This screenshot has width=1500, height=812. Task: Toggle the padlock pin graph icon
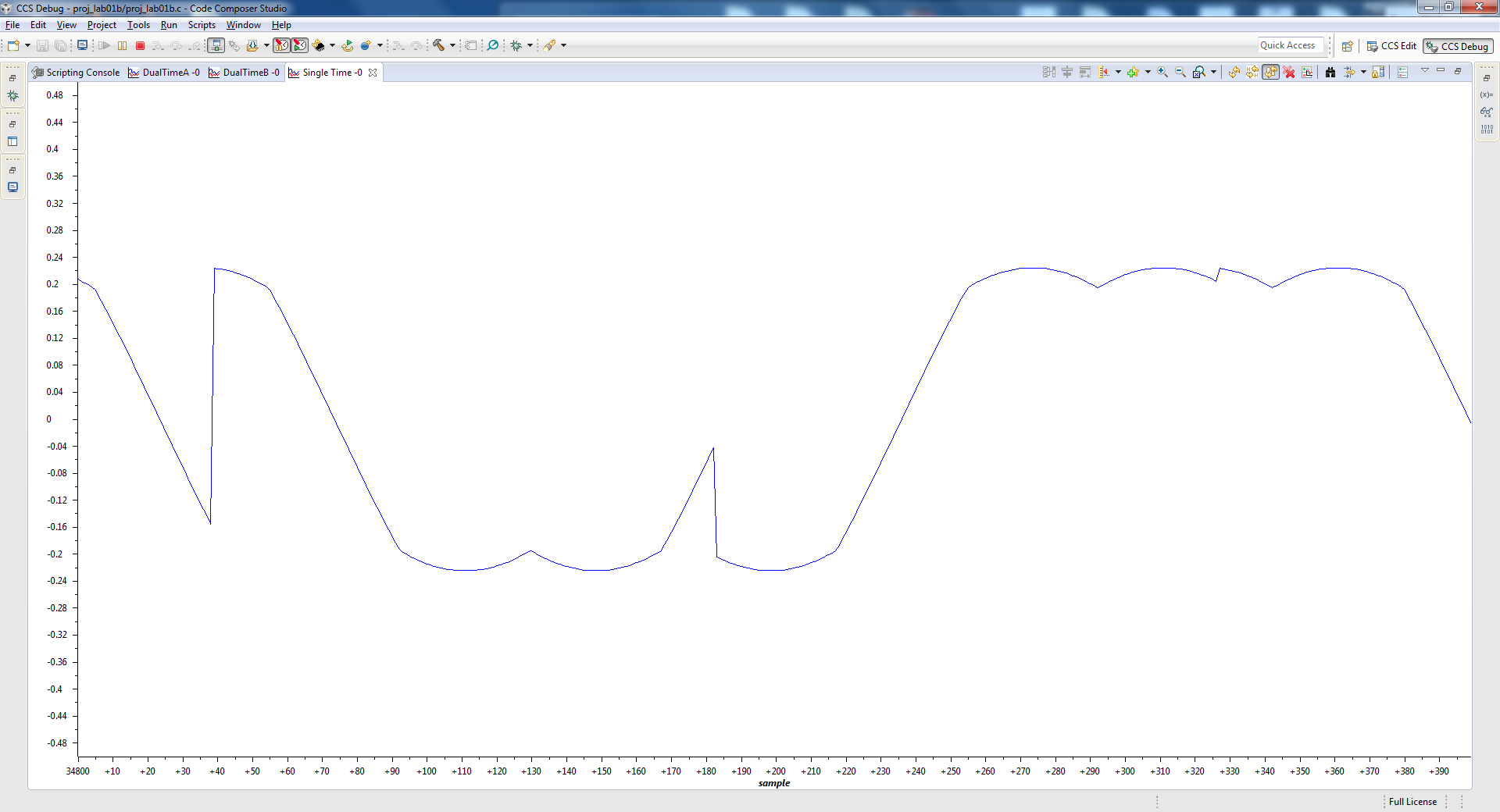pos(1378,72)
